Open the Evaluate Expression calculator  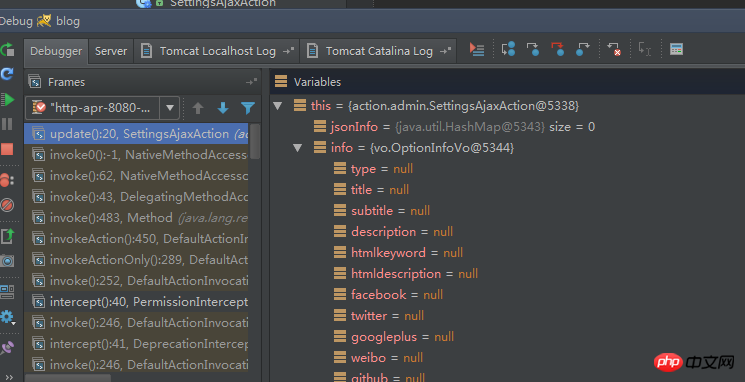[x=676, y=48]
